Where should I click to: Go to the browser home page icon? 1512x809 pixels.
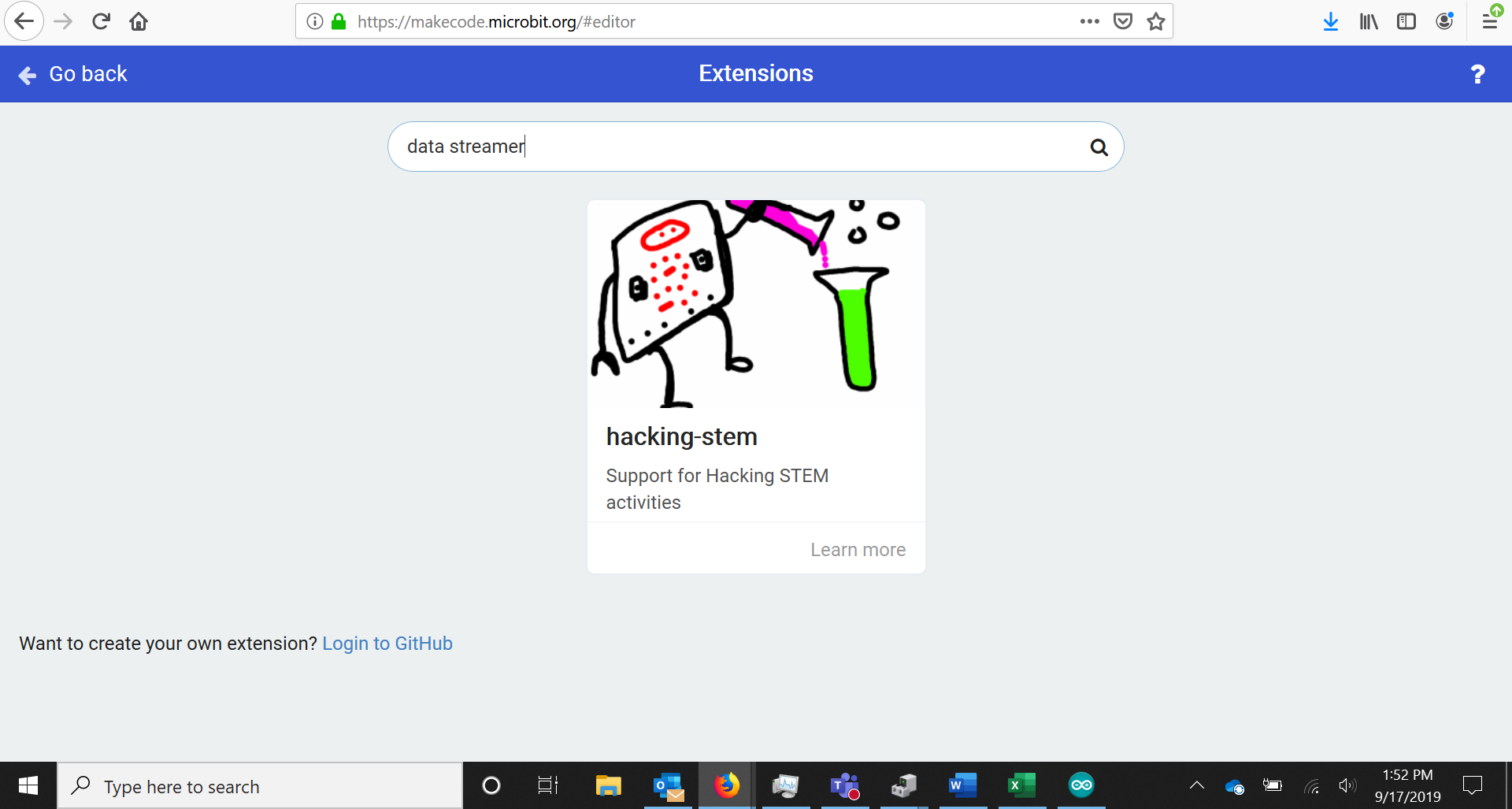coord(139,21)
